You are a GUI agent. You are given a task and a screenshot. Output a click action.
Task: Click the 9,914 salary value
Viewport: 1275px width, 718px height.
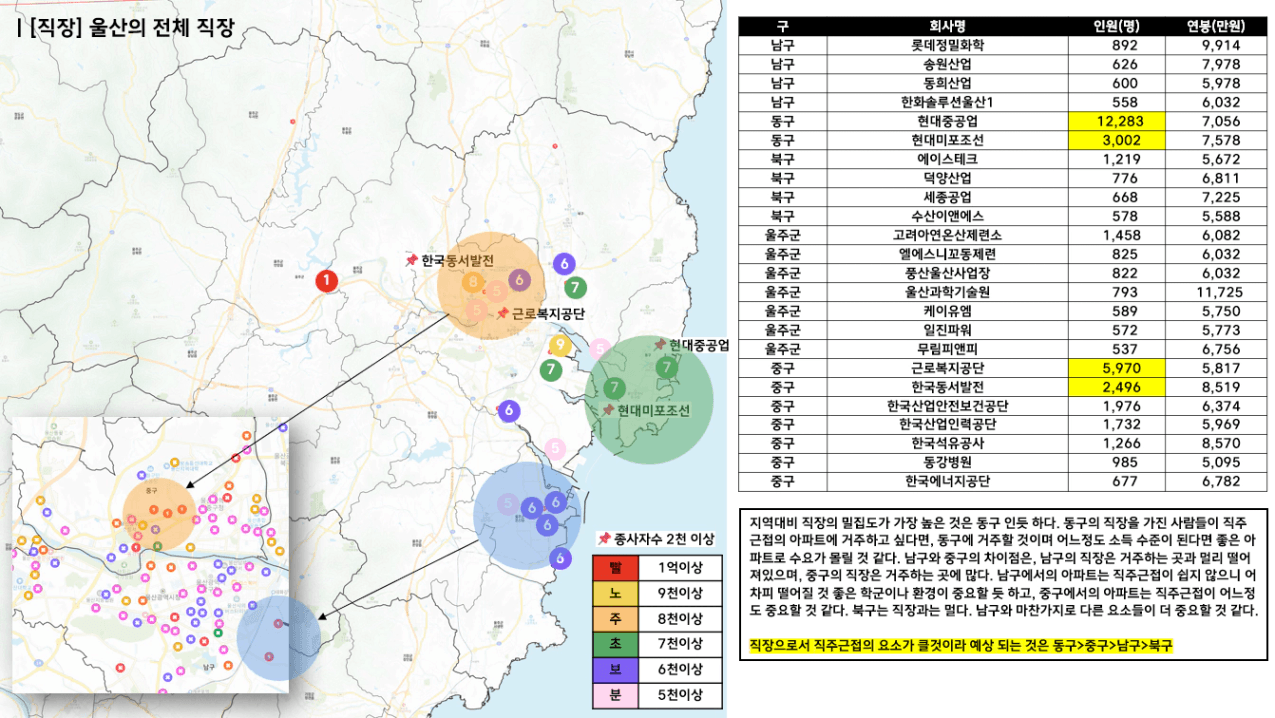pyautogui.click(x=1222, y=46)
